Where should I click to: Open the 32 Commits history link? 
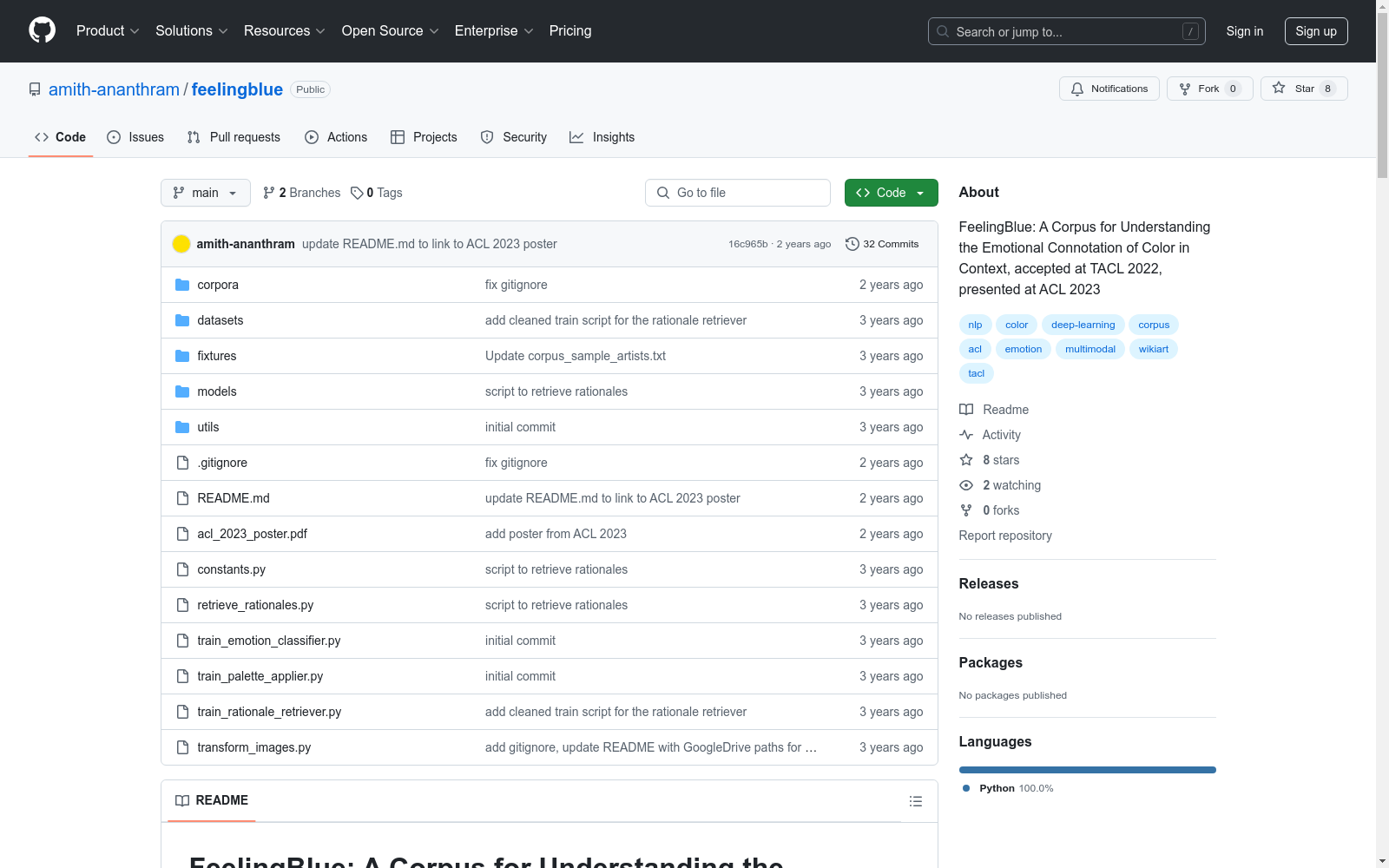tap(882, 244)
